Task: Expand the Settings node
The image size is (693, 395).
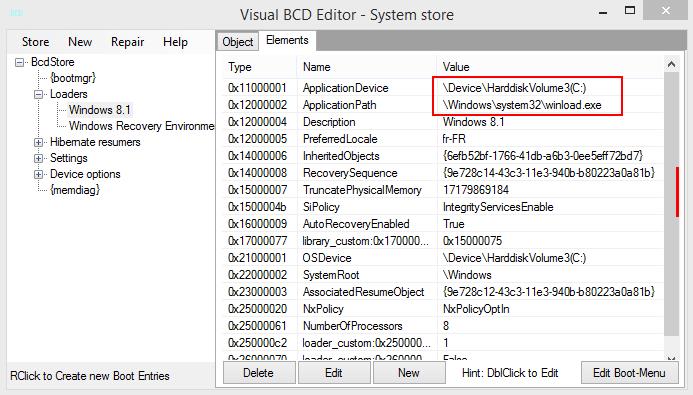Action: (x=38, y=158)
